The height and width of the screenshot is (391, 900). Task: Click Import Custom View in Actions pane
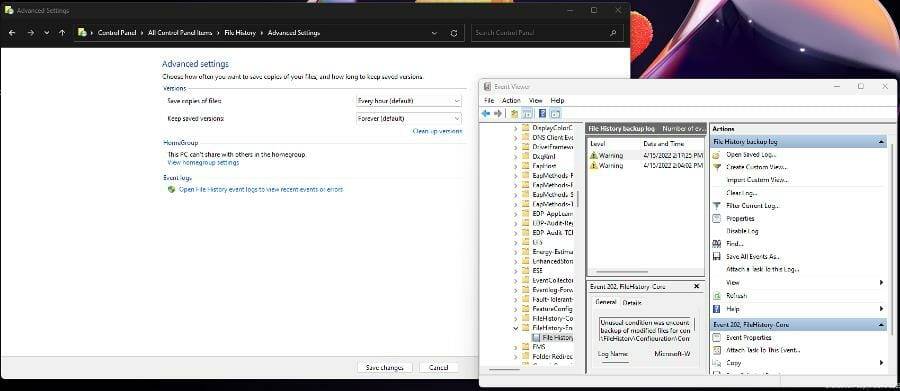click(757, 180)
